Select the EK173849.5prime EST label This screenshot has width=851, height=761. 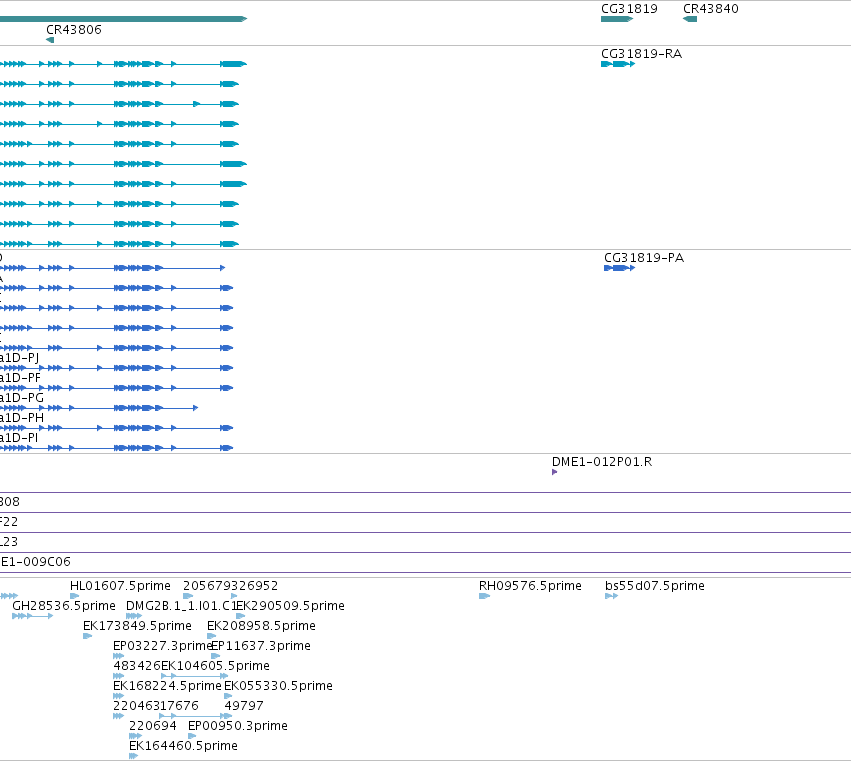point(137,626)
